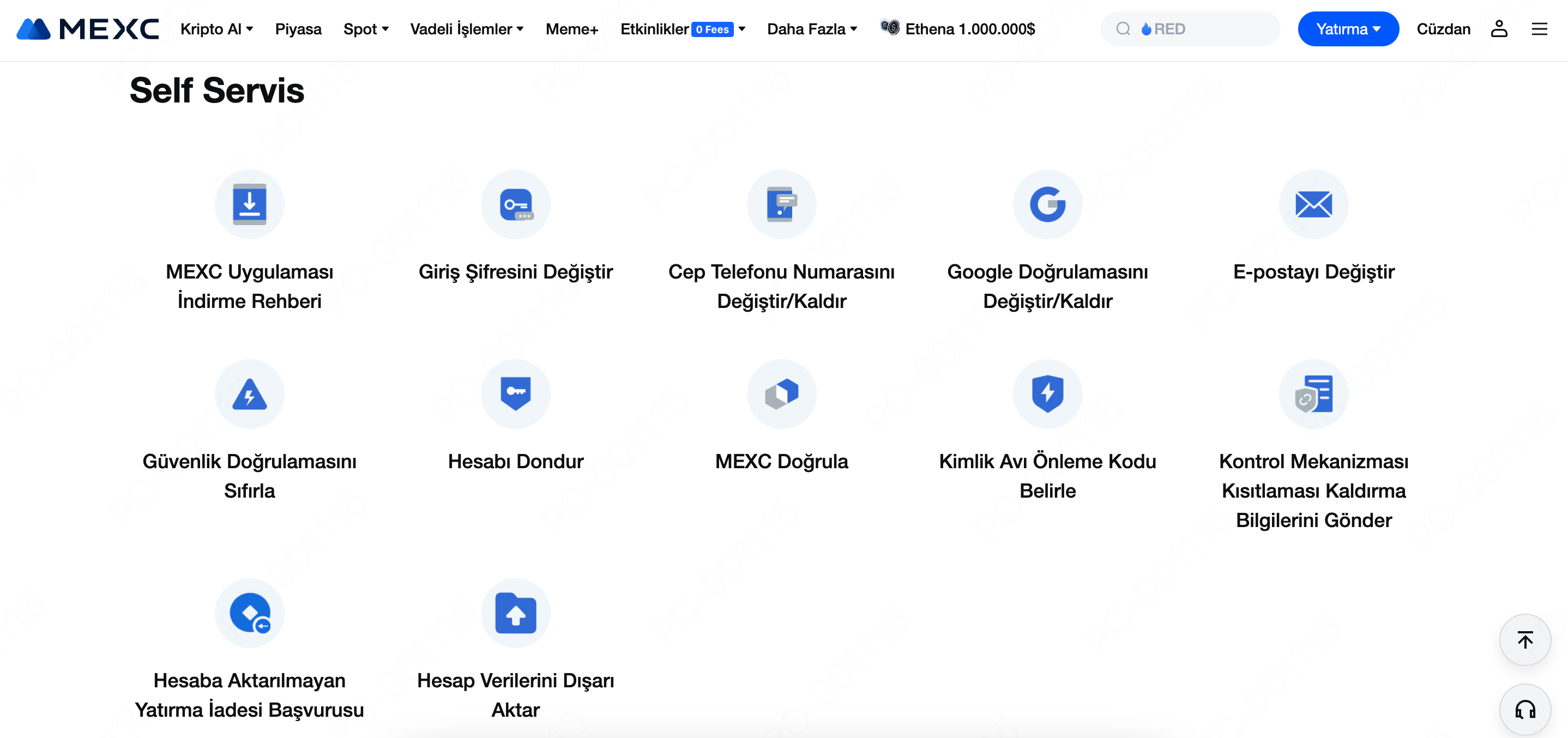The height and width of the screenshot is (738, 1568).
Task: Expand the Vadeli İşlemler dropdown
Action: click(467, 28)
